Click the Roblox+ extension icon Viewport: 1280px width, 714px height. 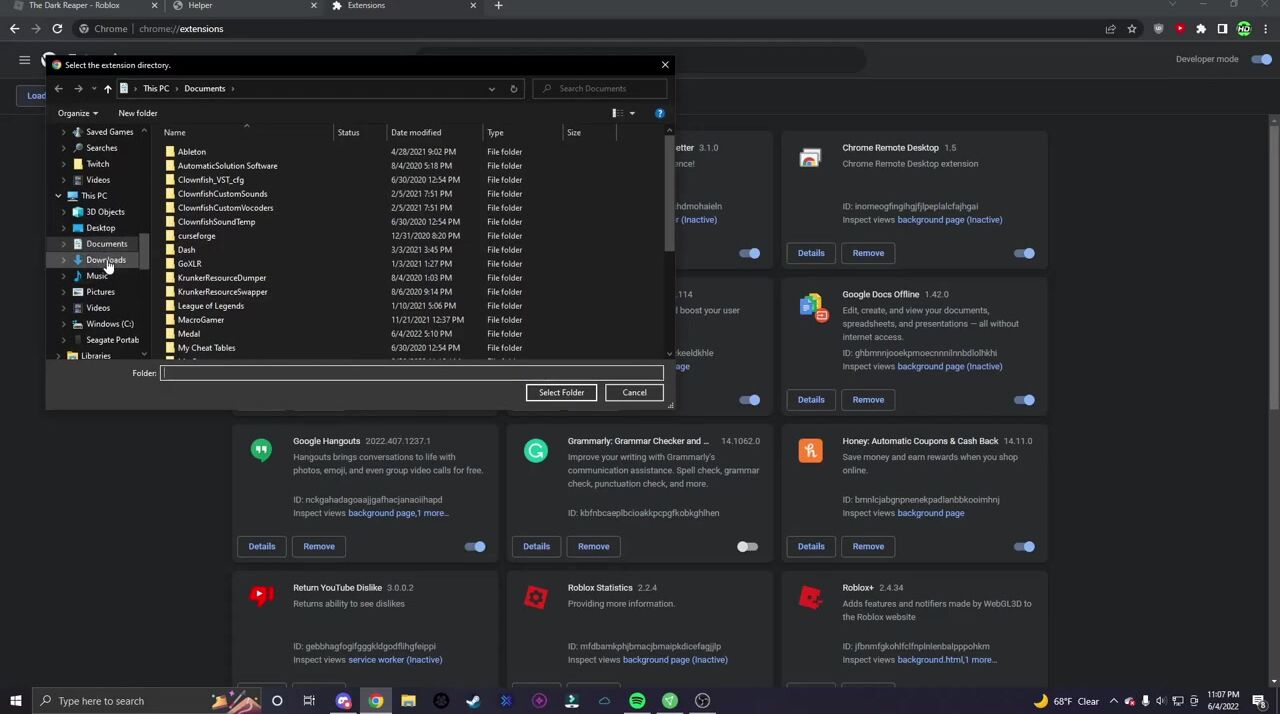coord(810,598)
